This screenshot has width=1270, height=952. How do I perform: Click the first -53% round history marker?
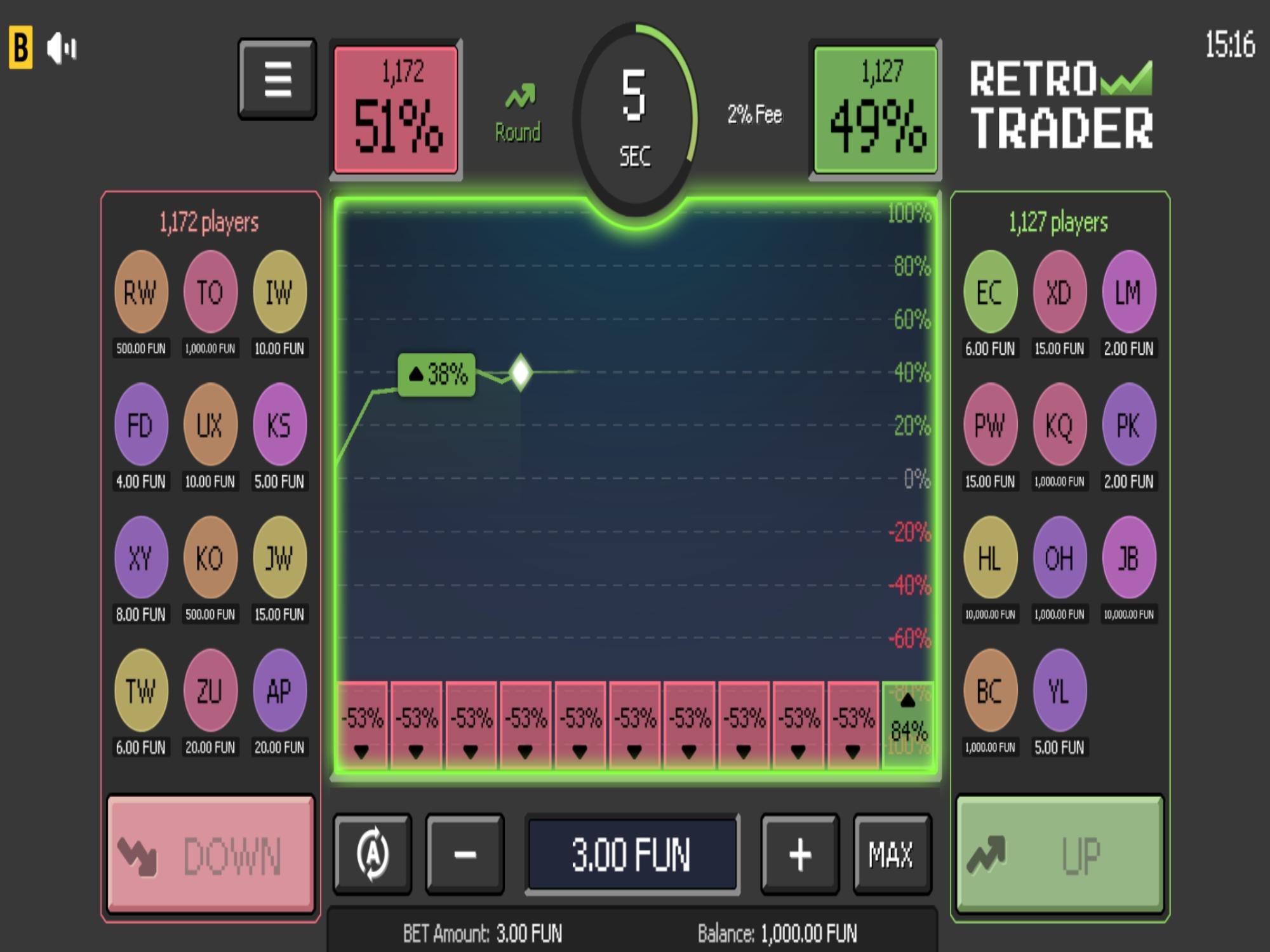(x=363, y=722)
